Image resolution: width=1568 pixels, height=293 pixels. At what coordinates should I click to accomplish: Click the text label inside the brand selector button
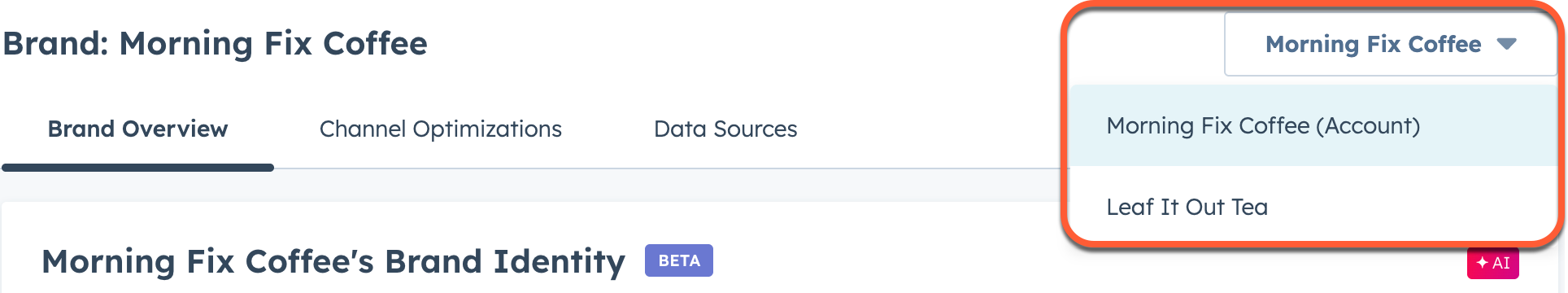click(1373, 44)
